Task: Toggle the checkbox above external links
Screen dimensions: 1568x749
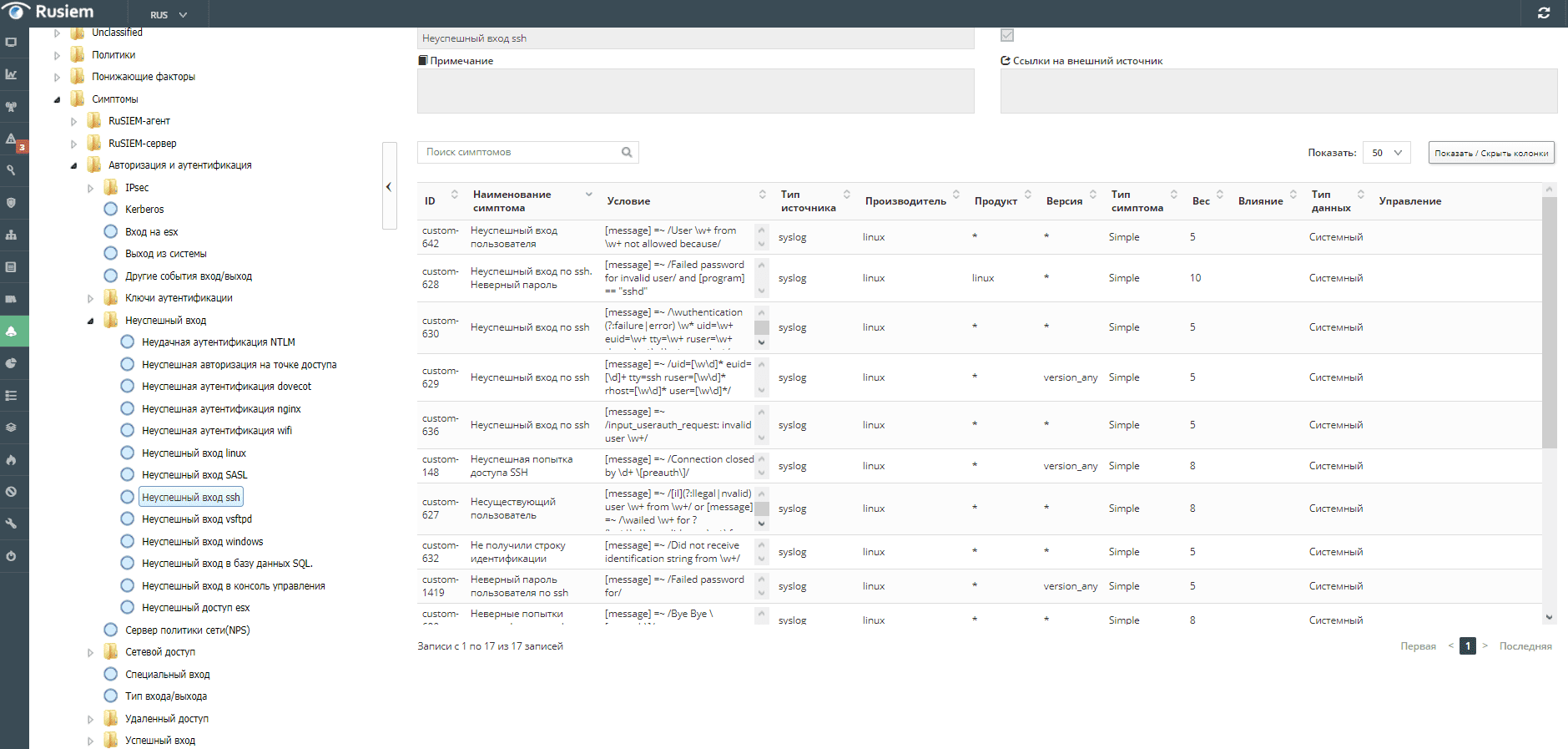Action: coord(1007,35)
